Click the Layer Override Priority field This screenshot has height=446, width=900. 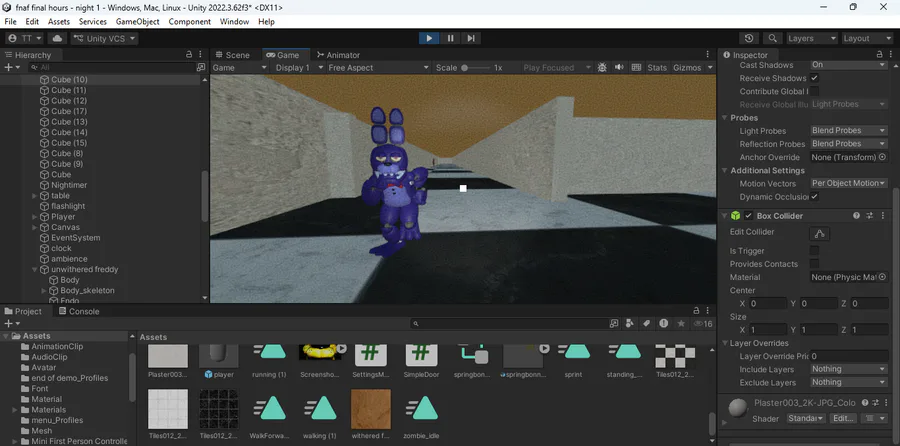pos(849,356)
